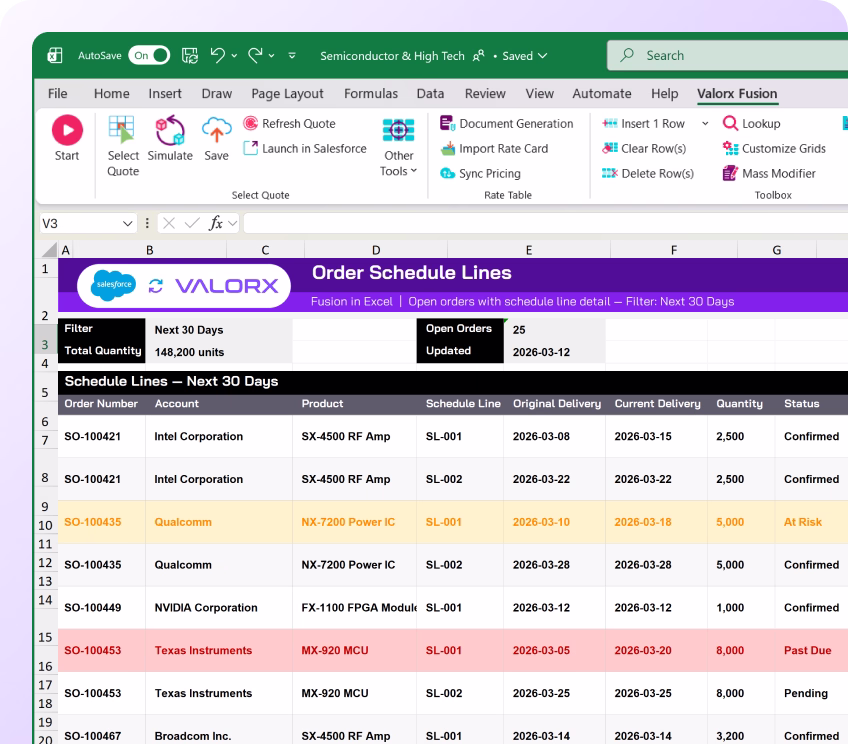Toggle AutoSave switch off
This screenshot has height=744, width=848.
pyautogui.click(x=149, y=55)
